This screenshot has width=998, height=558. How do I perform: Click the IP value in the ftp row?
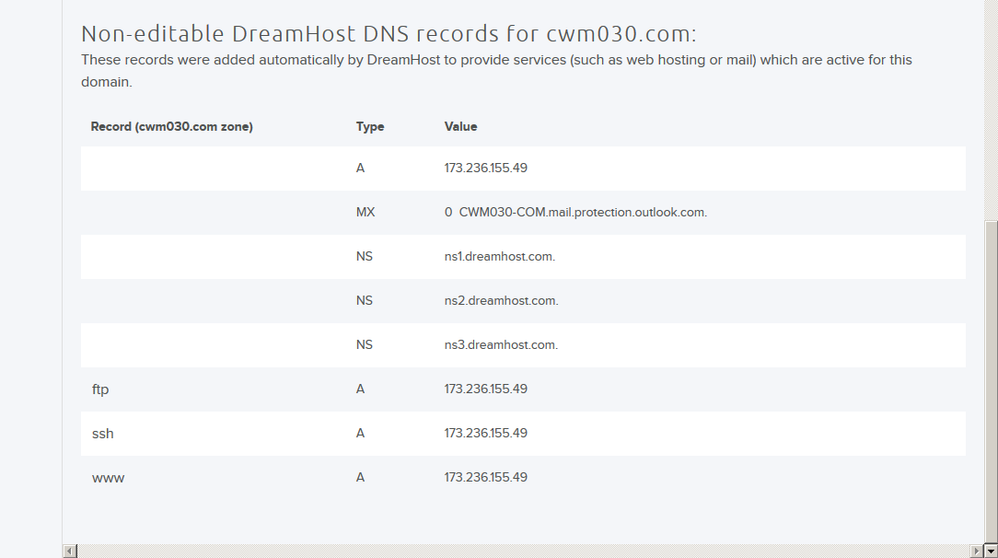click(x=486, y=389)
